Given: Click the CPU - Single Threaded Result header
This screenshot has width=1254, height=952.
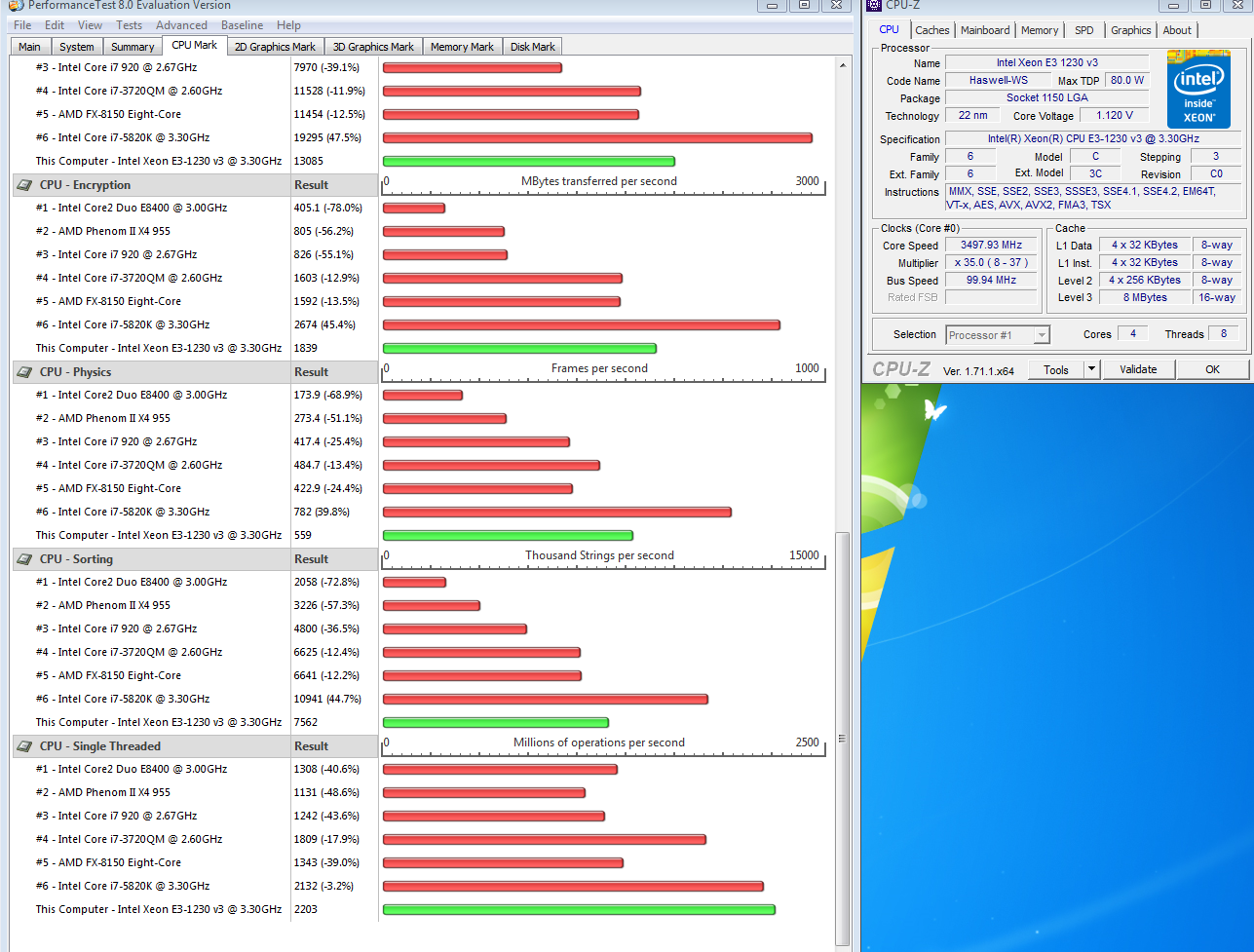Looking at the screenshot, I should point(334,746).
